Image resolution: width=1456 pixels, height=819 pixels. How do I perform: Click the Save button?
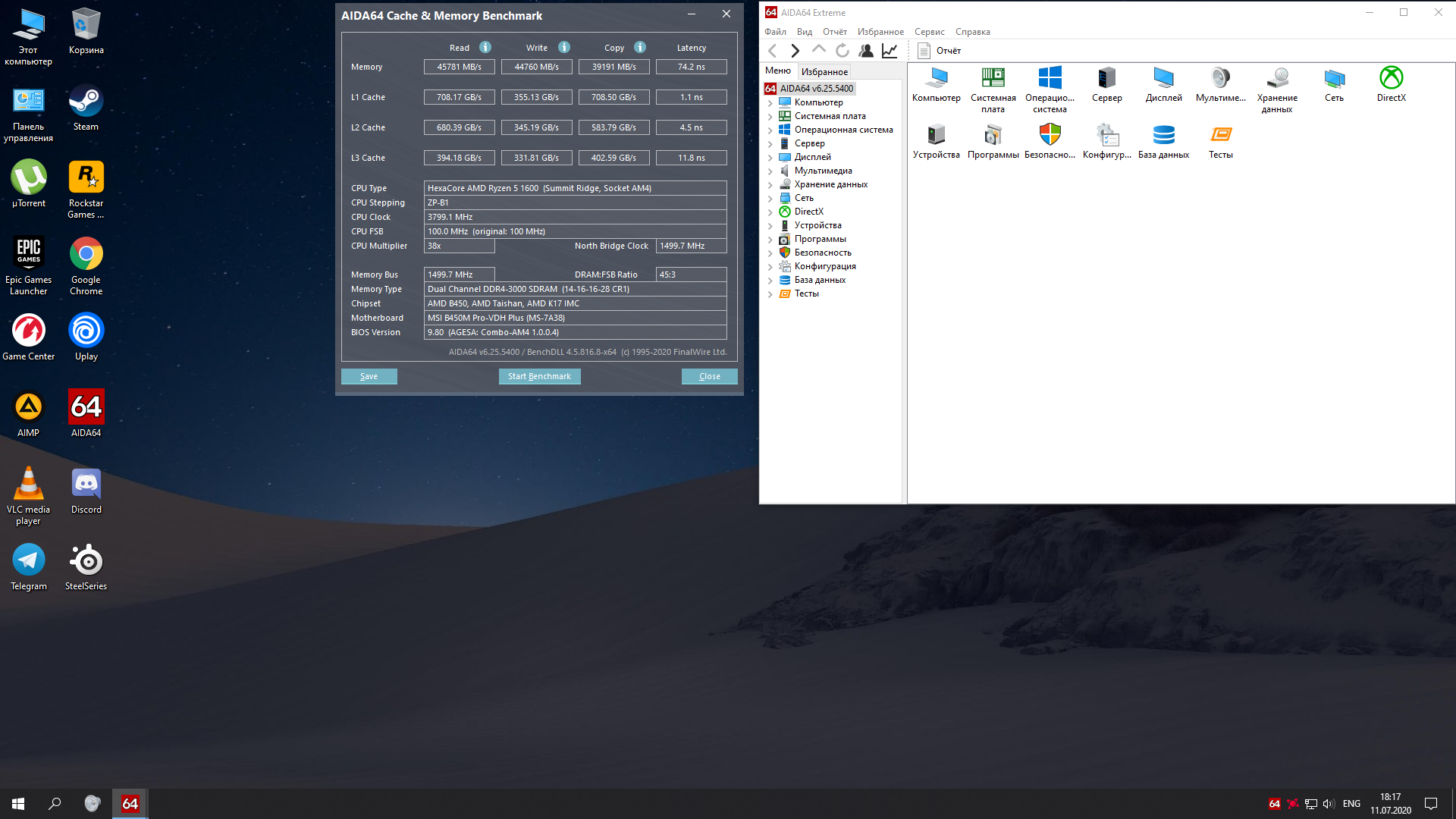369,376
